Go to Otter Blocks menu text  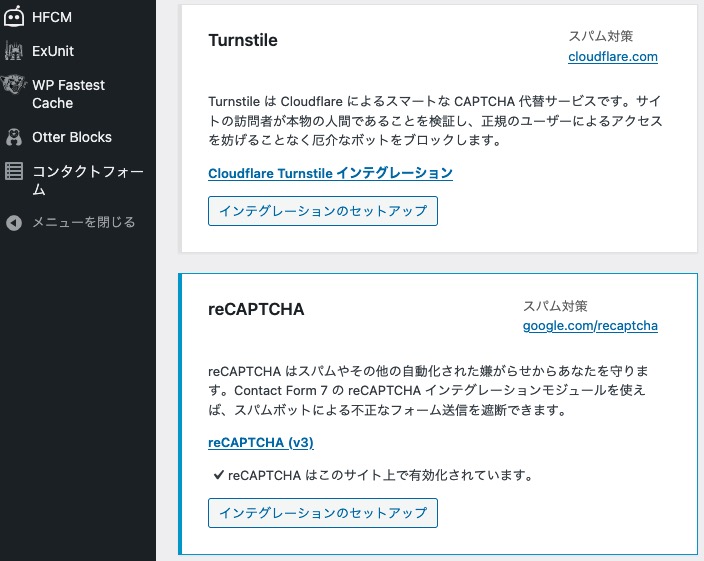coord(72,137)
